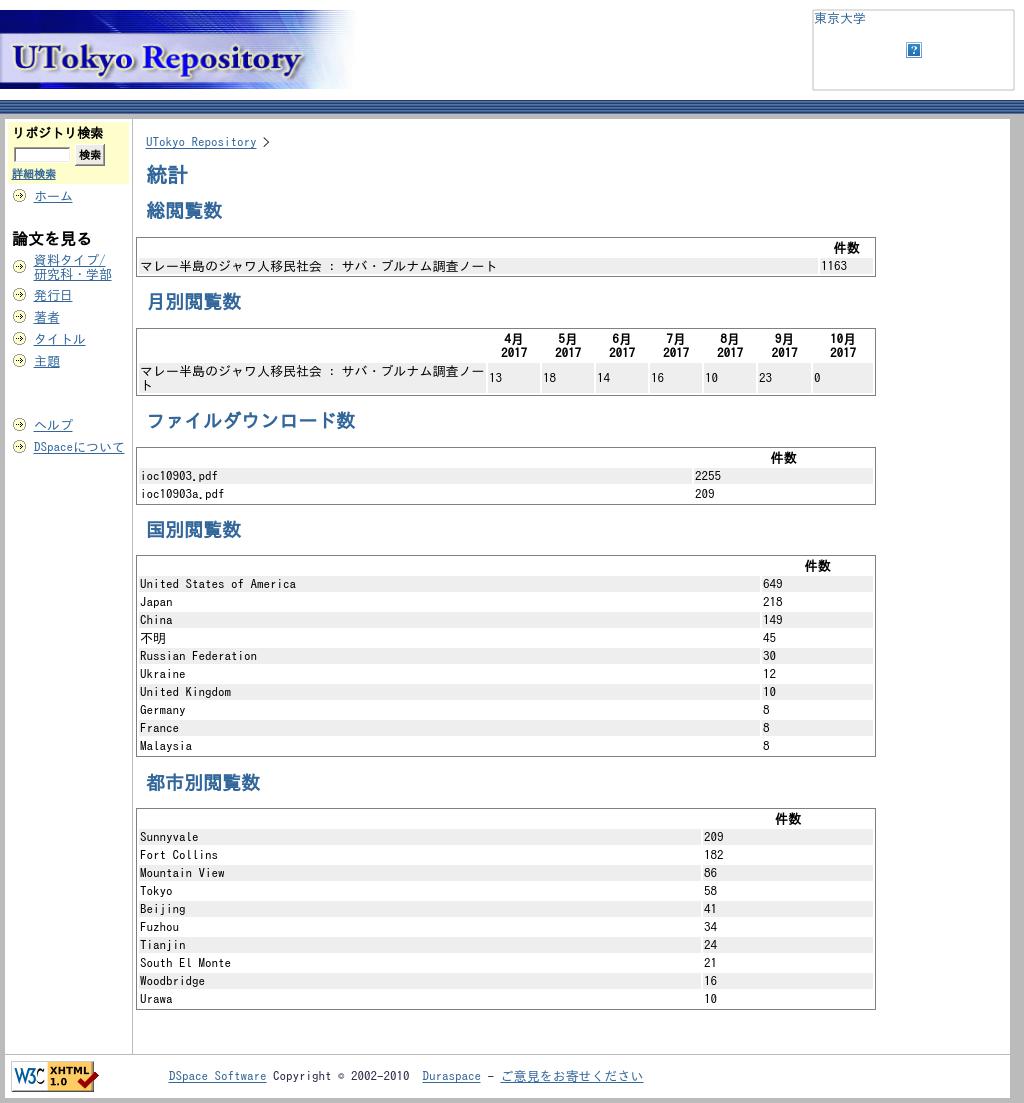Click the arrow icon beside タイトル
The width and height of the screenshot is (1024, 1103).
pos(20,338)
